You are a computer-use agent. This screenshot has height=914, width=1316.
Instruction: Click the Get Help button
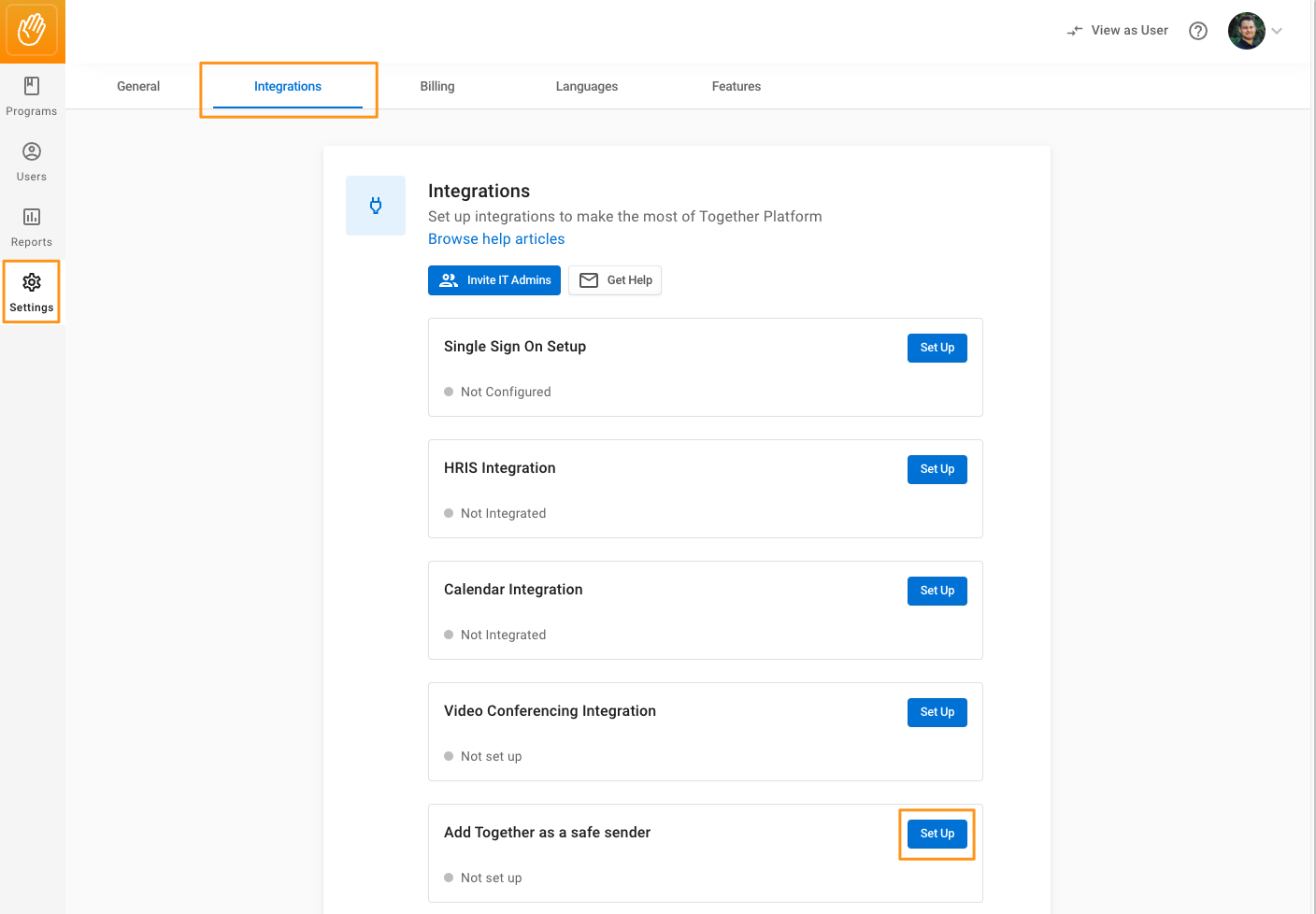coord(615,280)
